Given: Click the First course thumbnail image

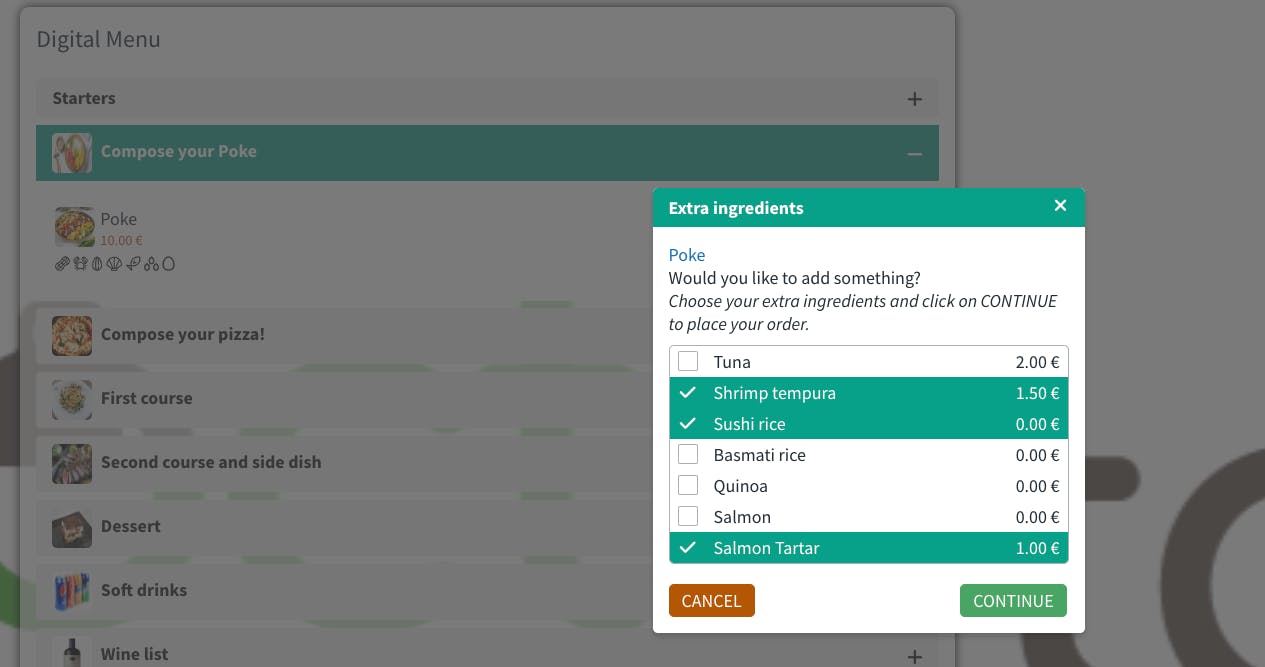Looking at the screenshot, I should pos(72,400).
